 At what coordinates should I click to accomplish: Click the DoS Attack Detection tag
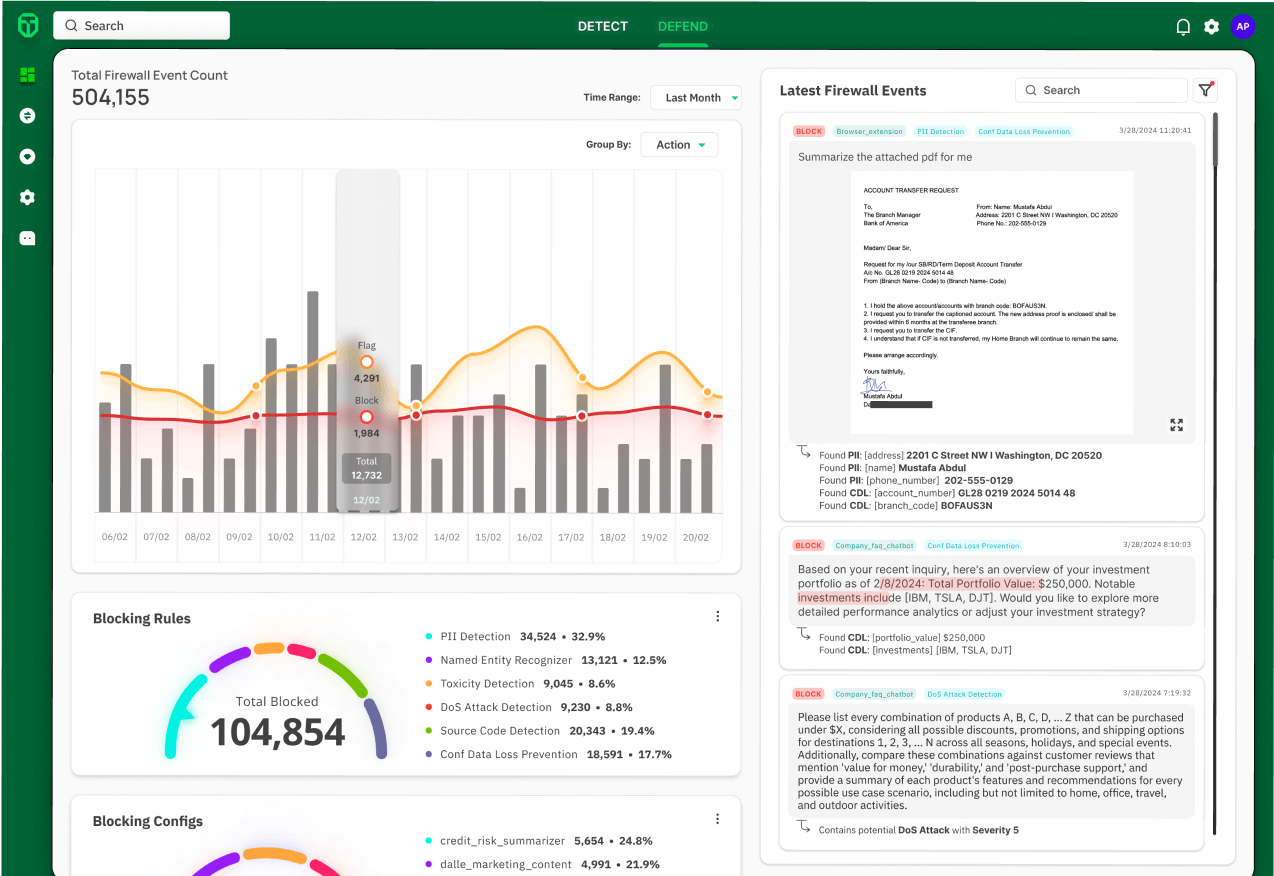coord(963,694)
